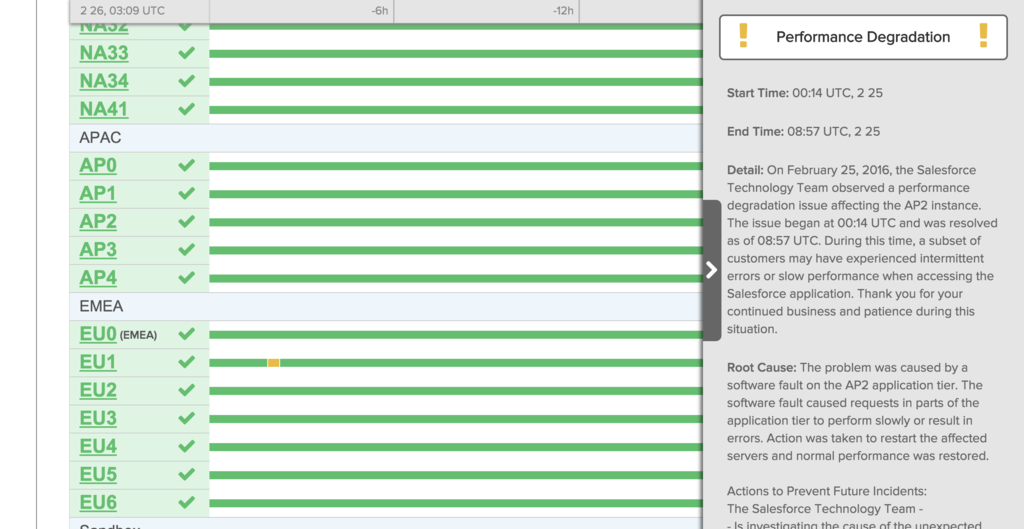
Task: Click the green checkmark status for AP3
Action: coord(187,249)
